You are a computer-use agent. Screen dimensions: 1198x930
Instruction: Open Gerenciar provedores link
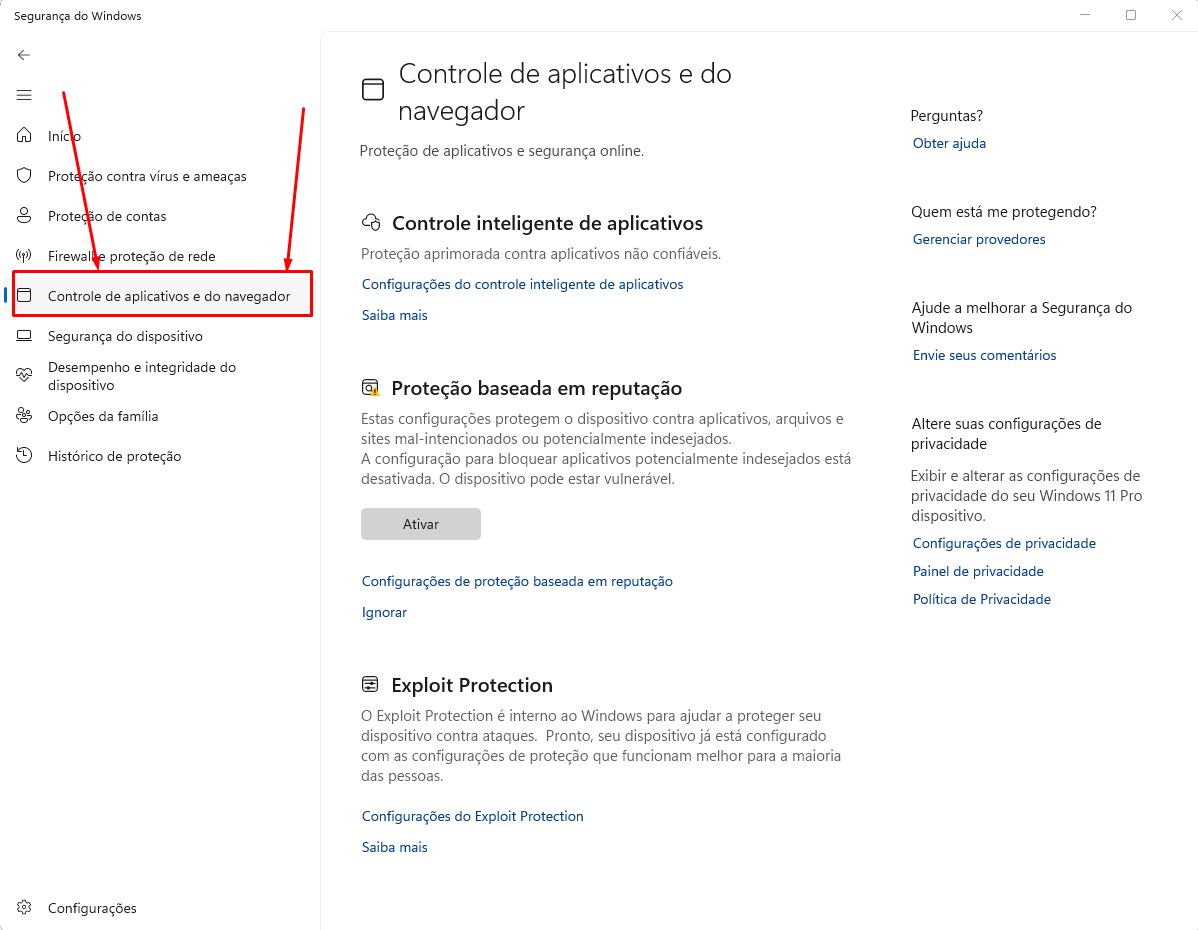[979, 239]
